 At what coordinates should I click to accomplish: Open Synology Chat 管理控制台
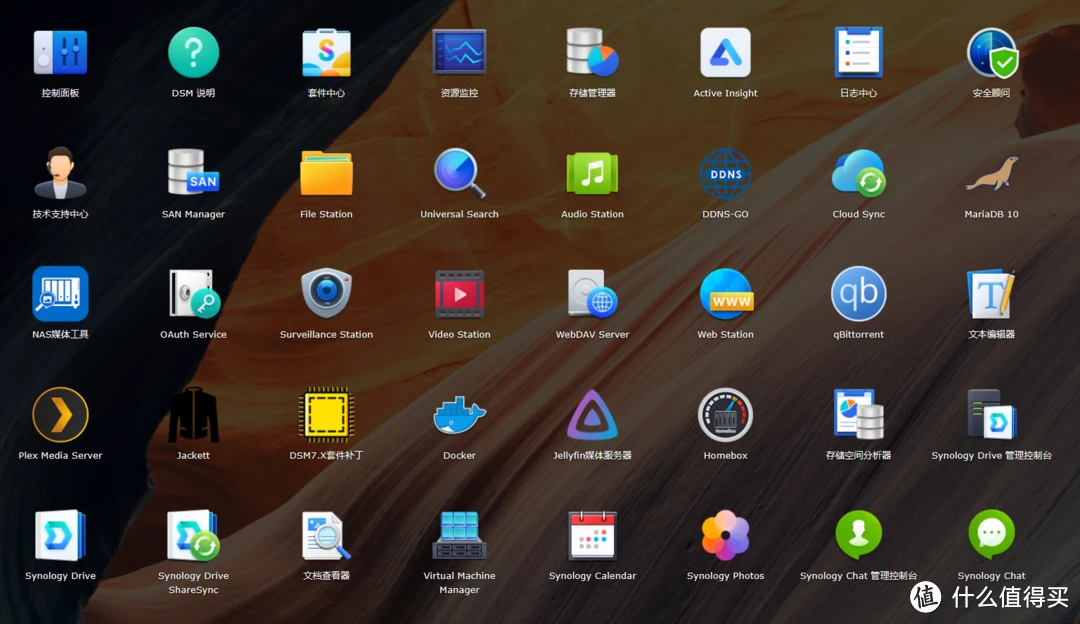[x=858, y=536]
